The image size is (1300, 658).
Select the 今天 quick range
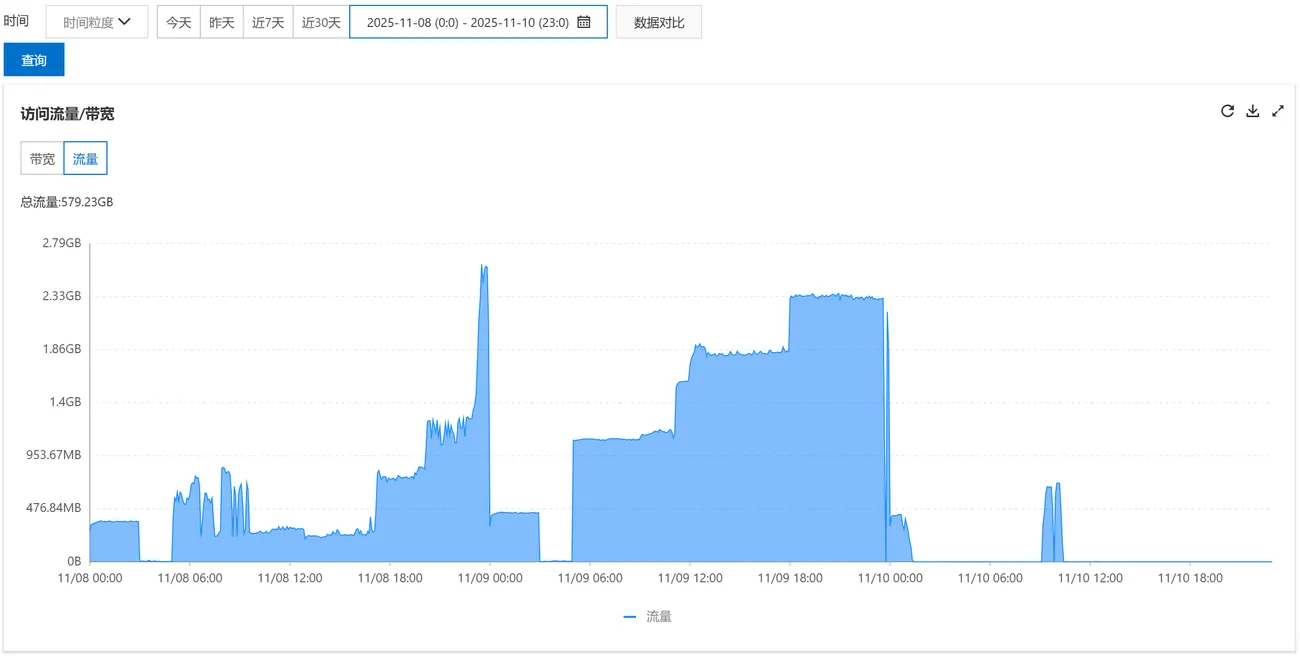click(x=179, y=22)
